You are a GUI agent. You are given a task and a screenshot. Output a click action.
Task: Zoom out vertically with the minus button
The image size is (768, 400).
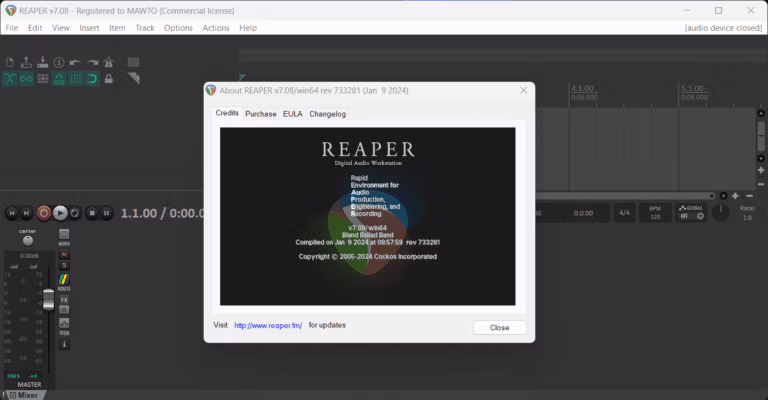click(761, 184)
